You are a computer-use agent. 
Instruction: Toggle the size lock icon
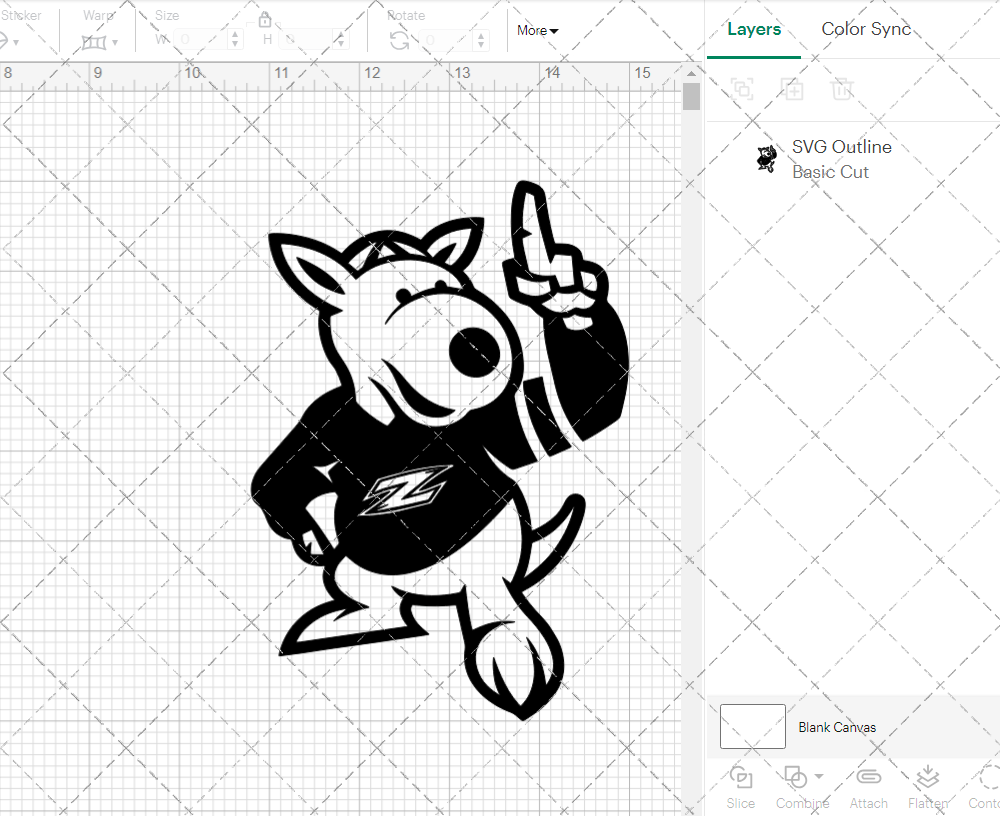(265, 20)
